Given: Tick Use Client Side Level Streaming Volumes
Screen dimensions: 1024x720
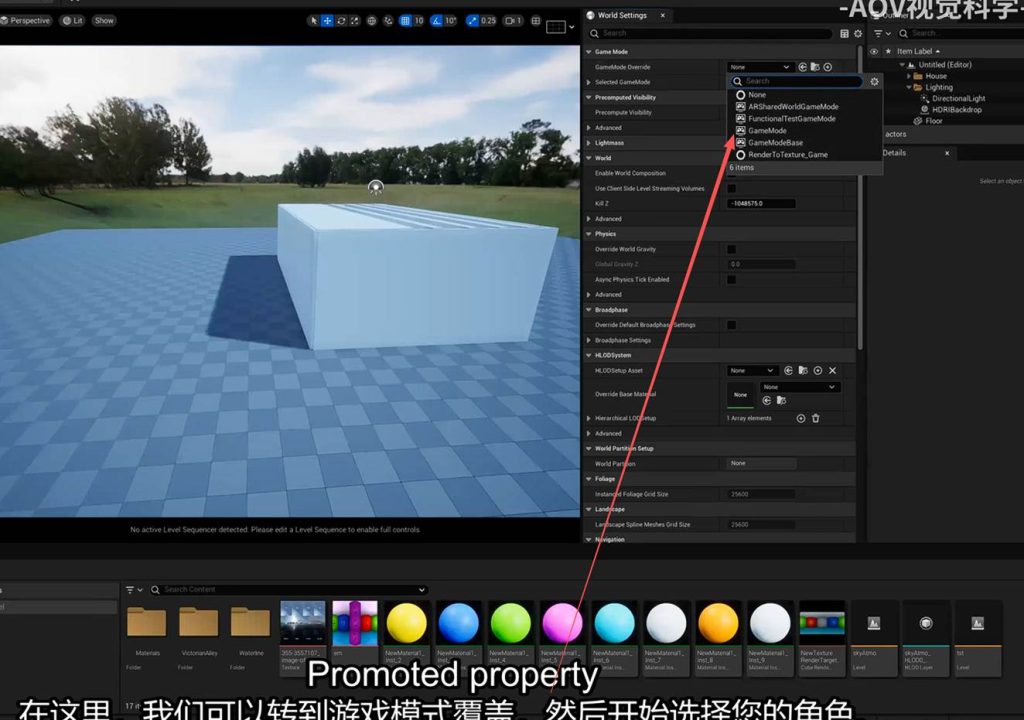Looking at the screenshot, I should click(x=731, y=188).
